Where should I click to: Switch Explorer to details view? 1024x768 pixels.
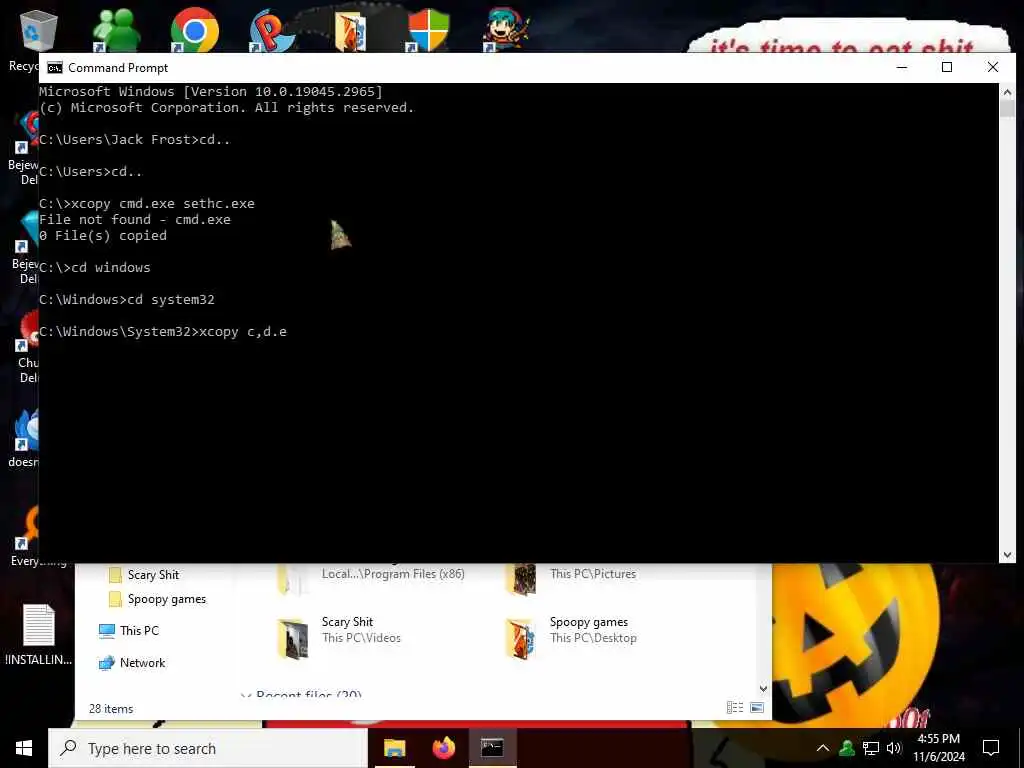click(735, 707)
